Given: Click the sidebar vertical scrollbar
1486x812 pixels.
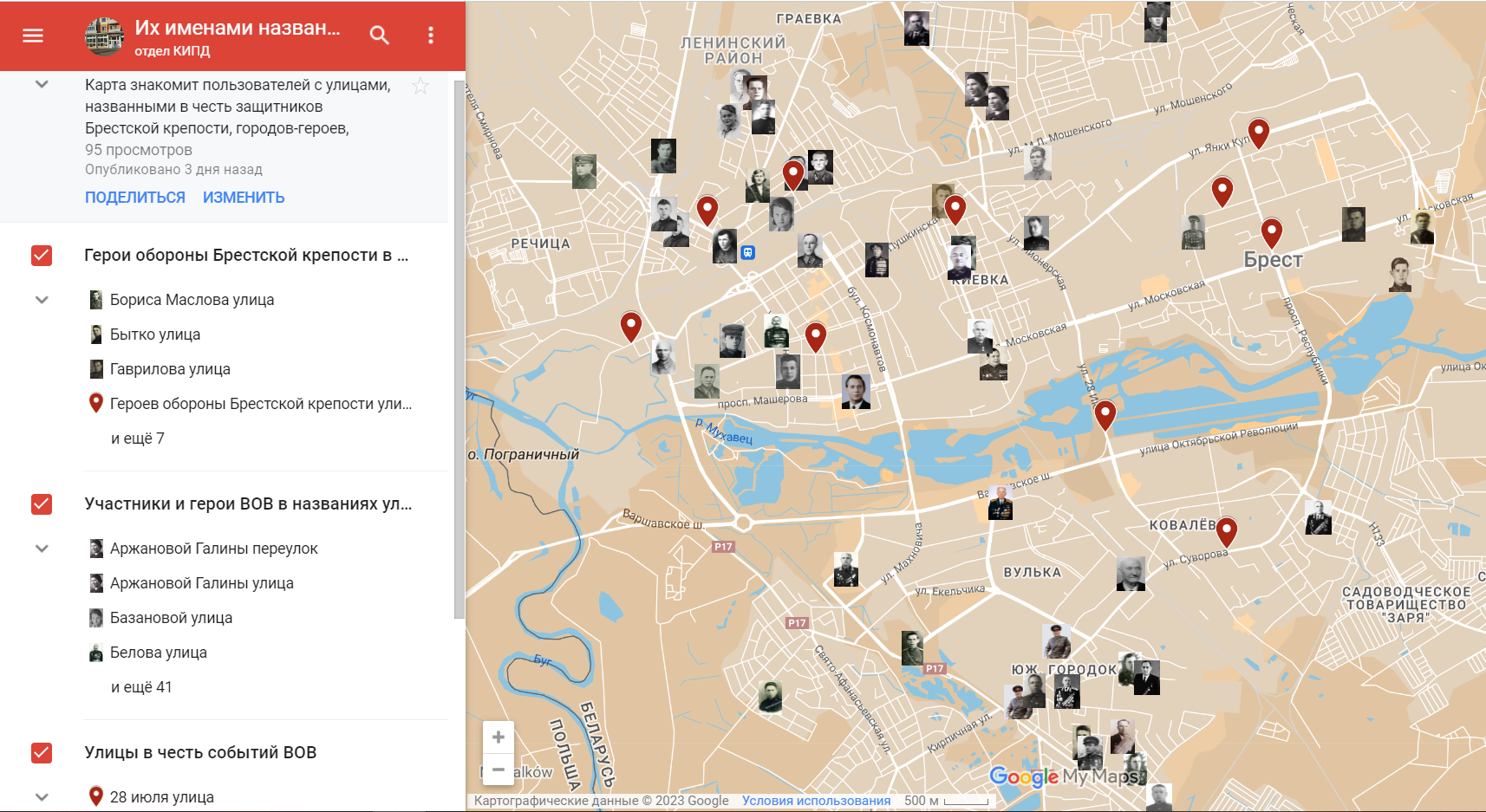Looking at the screenshot, I should (459, 347).
